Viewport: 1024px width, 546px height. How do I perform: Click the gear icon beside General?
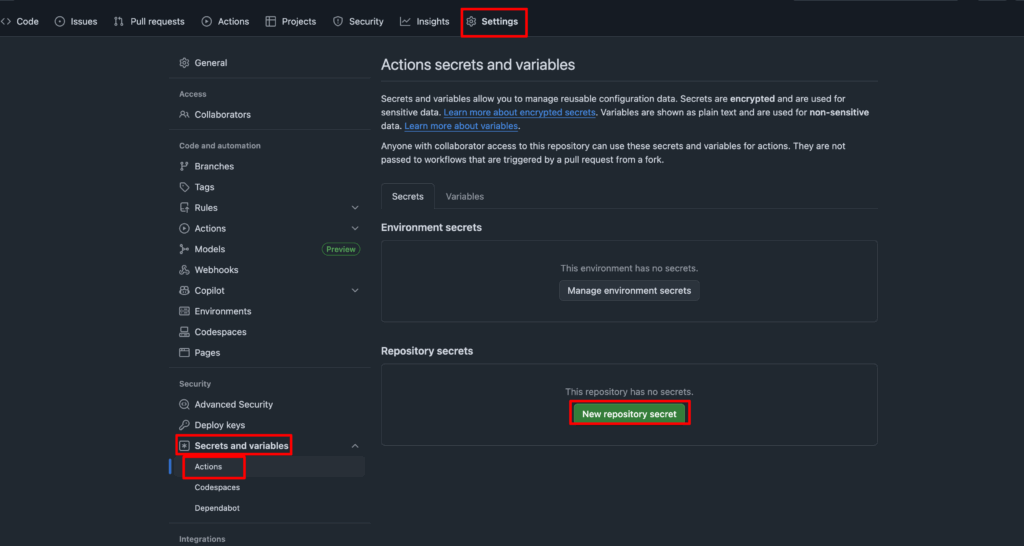pos(184,63)
